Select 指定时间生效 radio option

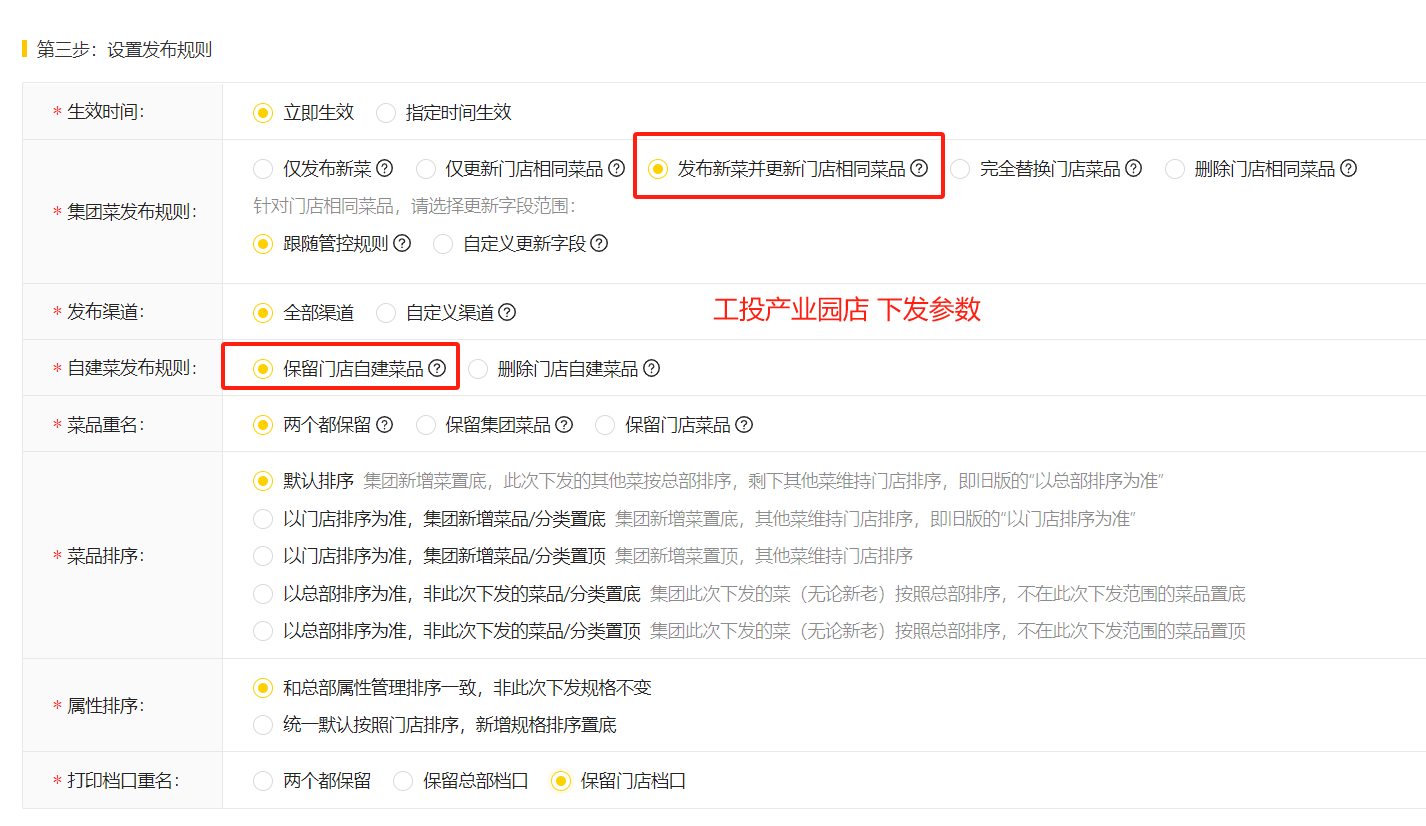[386, 113]
